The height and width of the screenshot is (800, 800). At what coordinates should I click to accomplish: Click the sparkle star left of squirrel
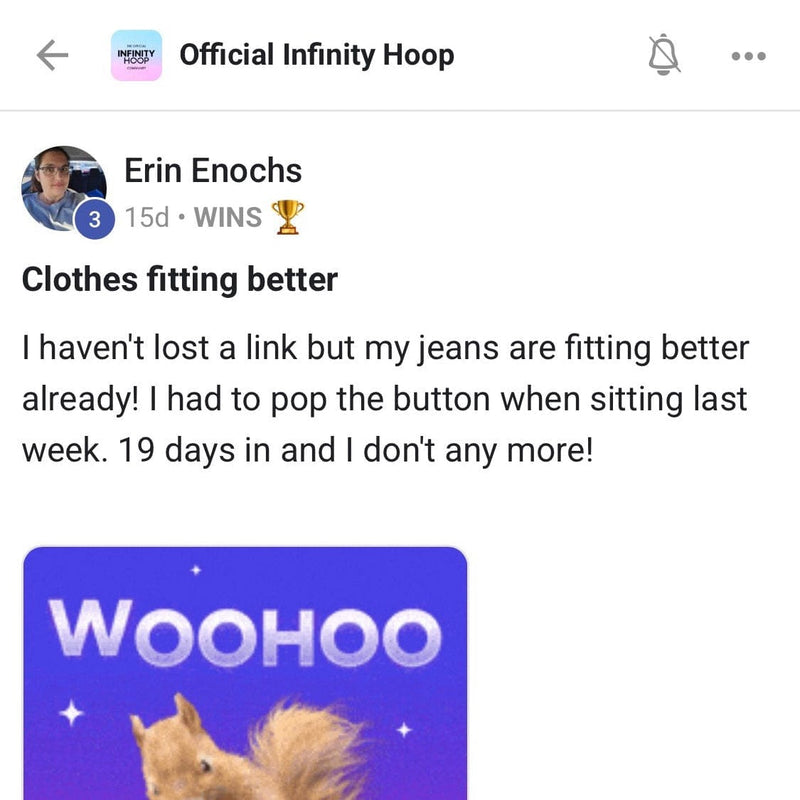70,714
